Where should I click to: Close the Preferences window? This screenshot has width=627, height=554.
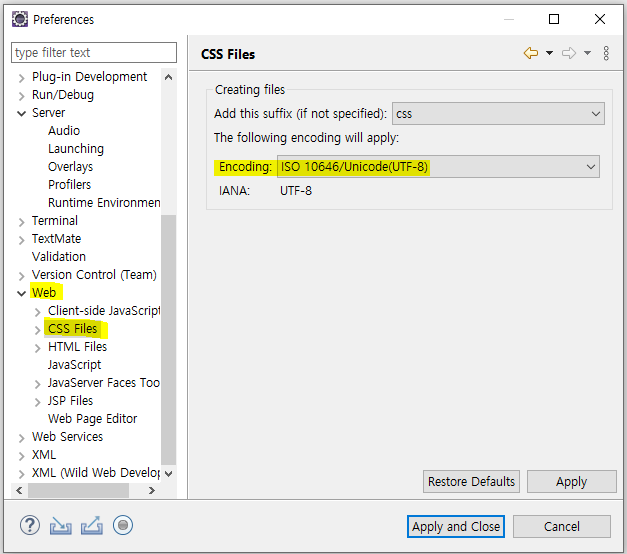coord(600,19)
